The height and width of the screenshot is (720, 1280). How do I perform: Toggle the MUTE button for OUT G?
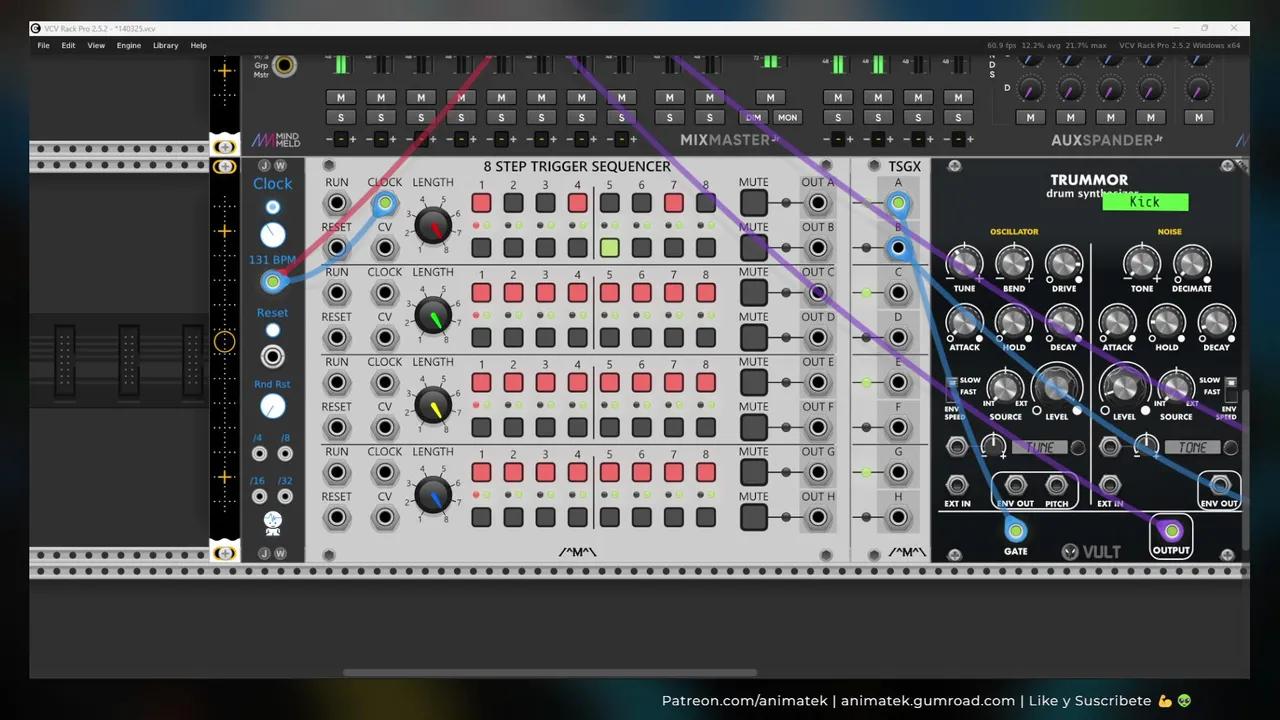[x=754, y=472]
